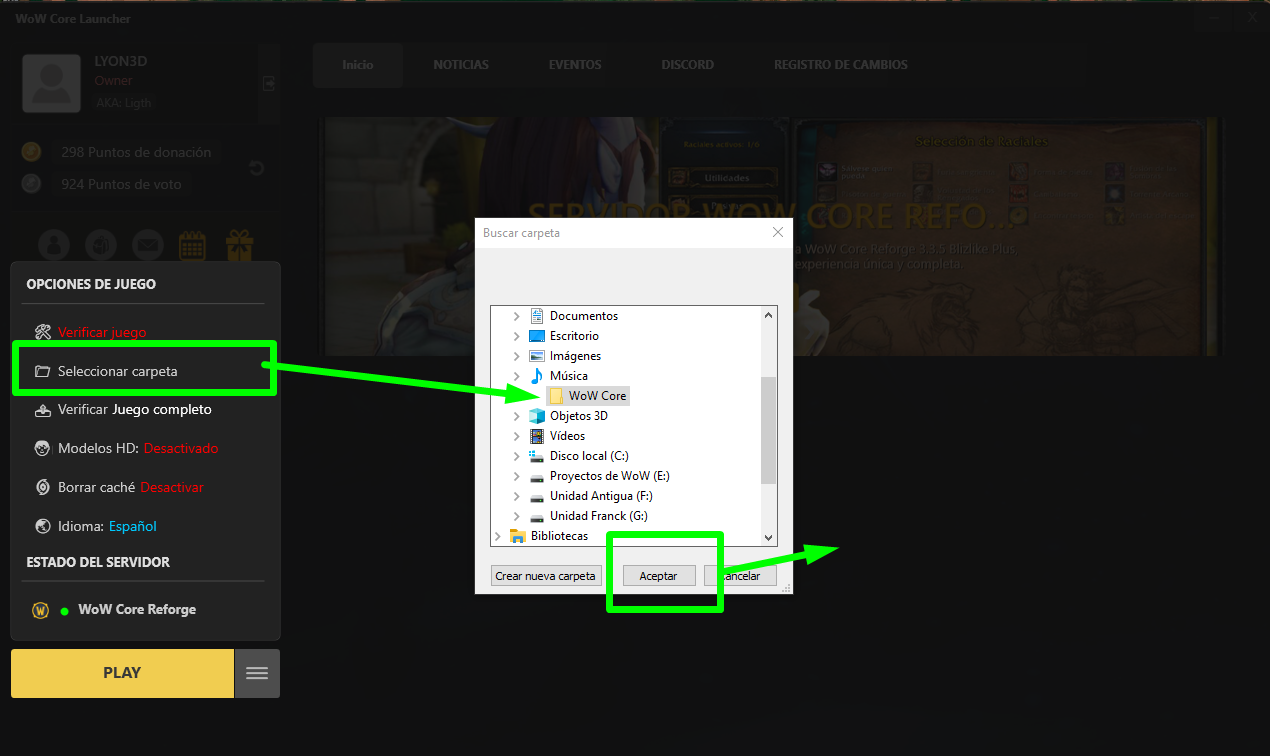This screenshot has width=1270, height=756.
Task: Open the character profile round icon
Action: 55,245
